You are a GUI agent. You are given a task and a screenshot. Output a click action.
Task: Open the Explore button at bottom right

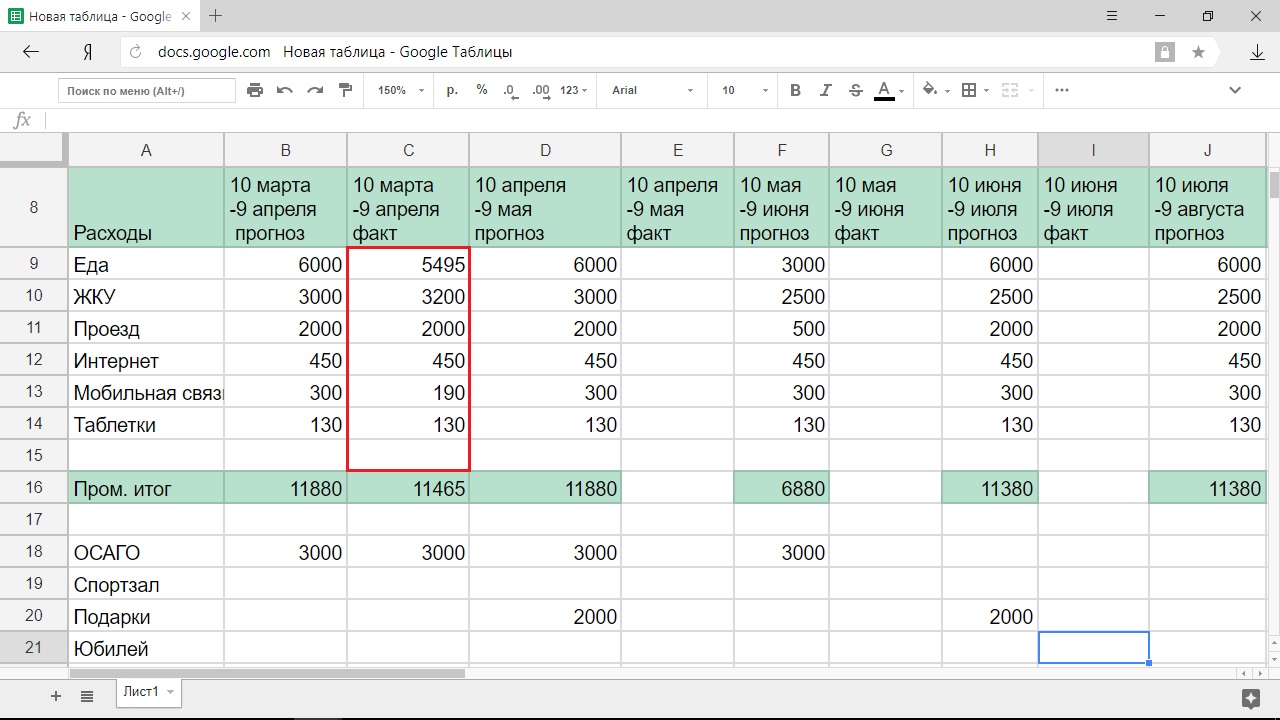(x=1250, y=697)
